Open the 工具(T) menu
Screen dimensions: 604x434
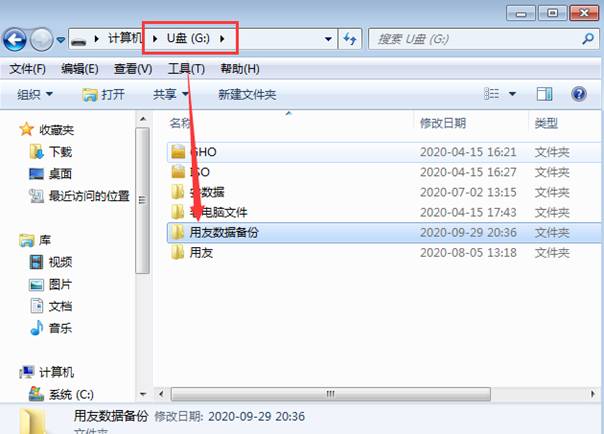[x=186, y=69]
